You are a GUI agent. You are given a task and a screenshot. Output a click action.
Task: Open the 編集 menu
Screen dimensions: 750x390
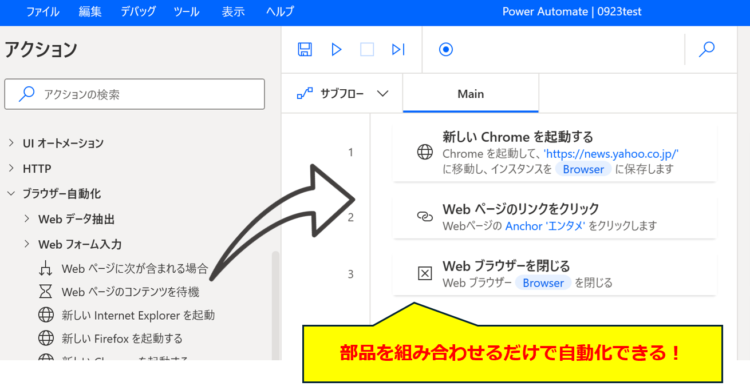coord(90,11)
